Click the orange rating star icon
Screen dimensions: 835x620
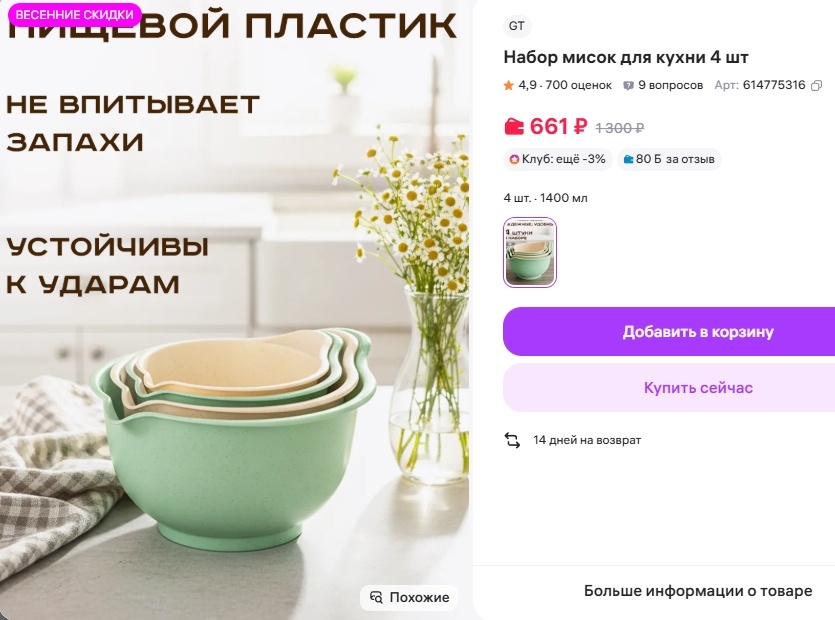tap(509, 85)
